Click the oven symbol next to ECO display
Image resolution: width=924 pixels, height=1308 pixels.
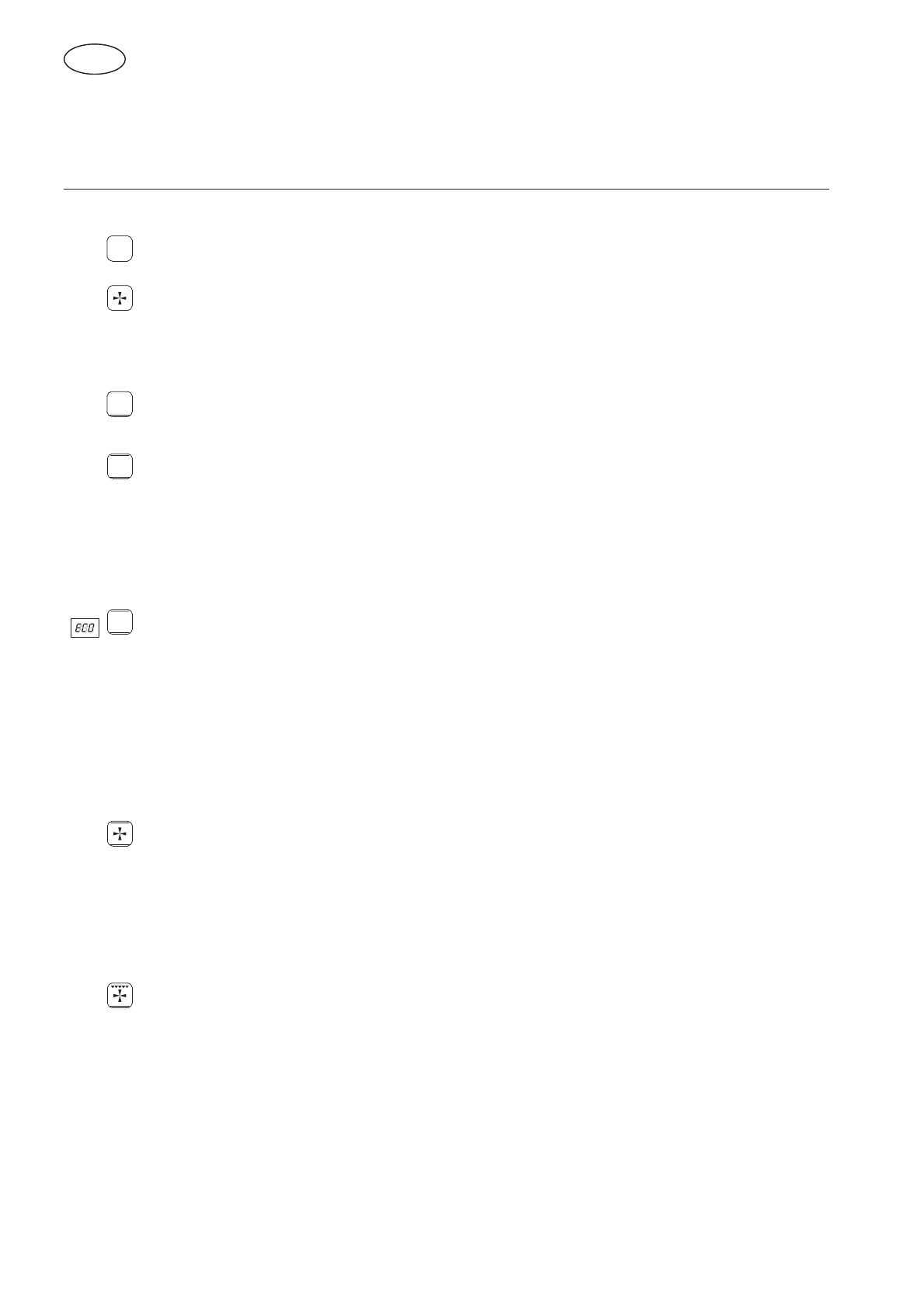pyautogui.click(x=120, y=623)
